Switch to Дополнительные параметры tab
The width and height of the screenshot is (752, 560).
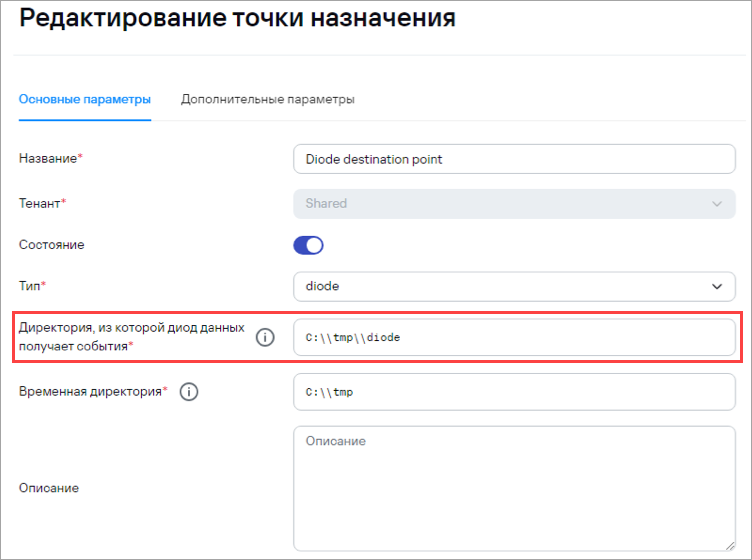coord(268,99)
